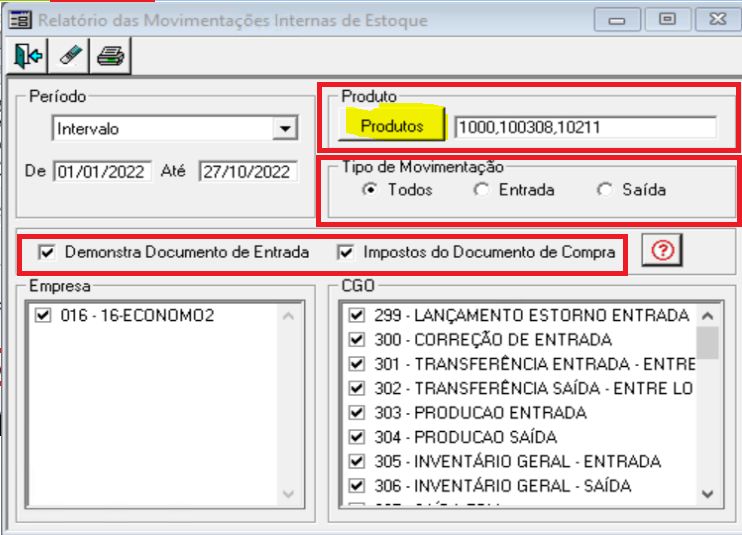The width and height of the screenshot is (742, 535).
Task: Uncheck company 016 - 16-ECONOMO2
Action: click(42, 316)
